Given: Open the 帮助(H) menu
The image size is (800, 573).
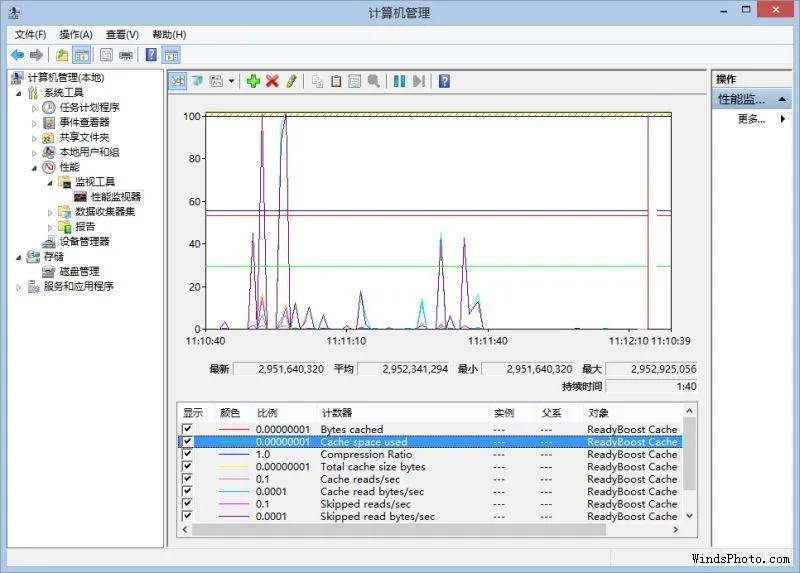Looking at the screenshot, I should pos(169,34).
